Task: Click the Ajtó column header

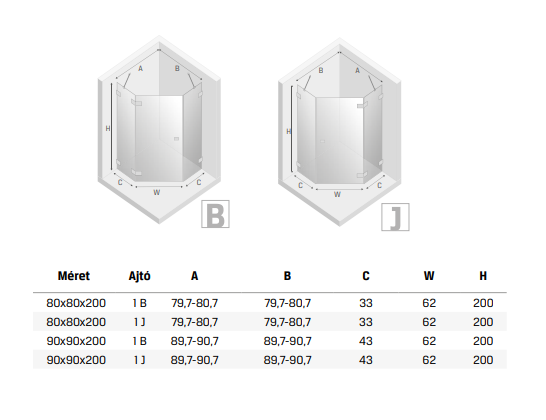Action: (x=140, y=276)
